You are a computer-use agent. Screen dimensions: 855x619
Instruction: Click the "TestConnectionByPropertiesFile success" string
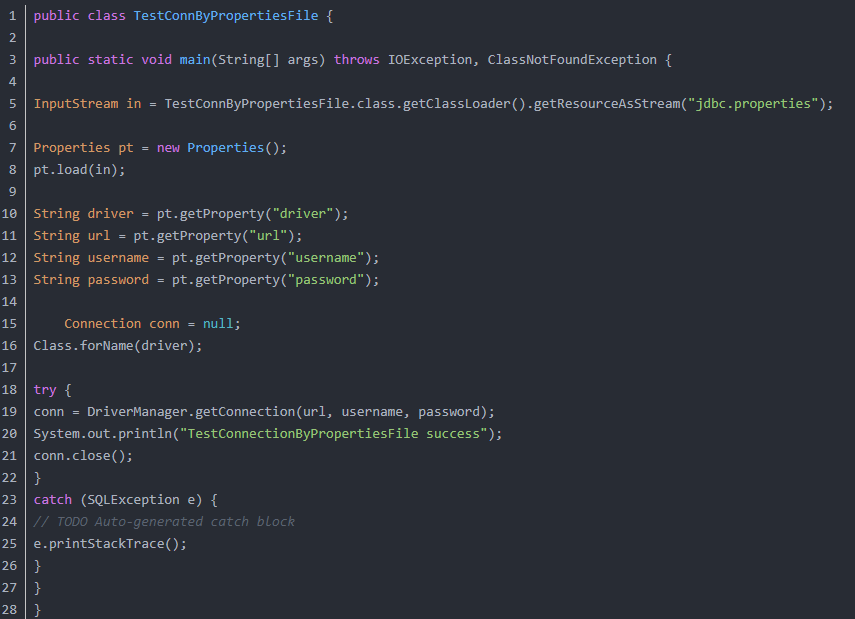334,434
